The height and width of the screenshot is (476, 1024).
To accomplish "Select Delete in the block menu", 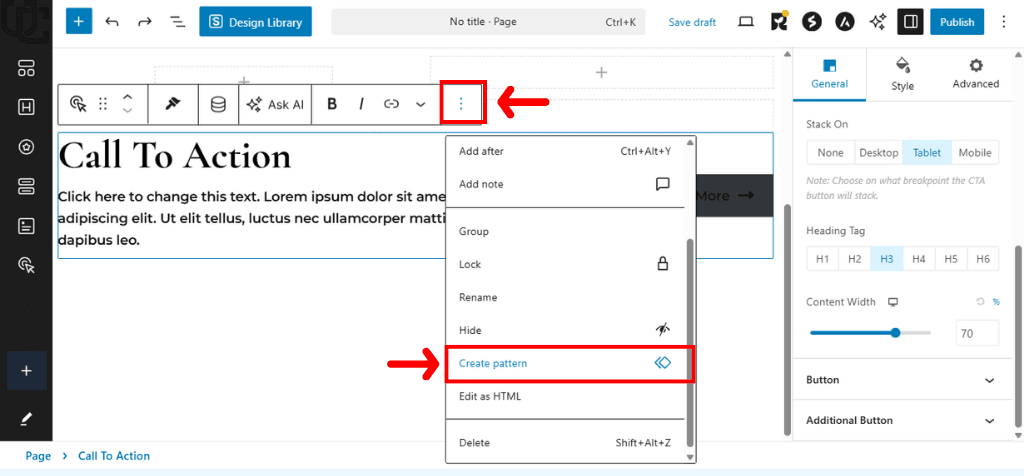I will pos(565,443).
